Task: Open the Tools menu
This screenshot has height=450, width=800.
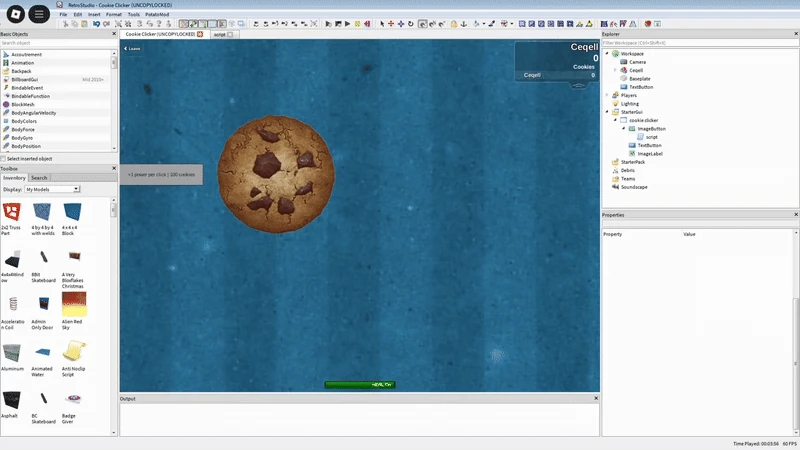Action: pyautogui.click(x=134, y=14)
